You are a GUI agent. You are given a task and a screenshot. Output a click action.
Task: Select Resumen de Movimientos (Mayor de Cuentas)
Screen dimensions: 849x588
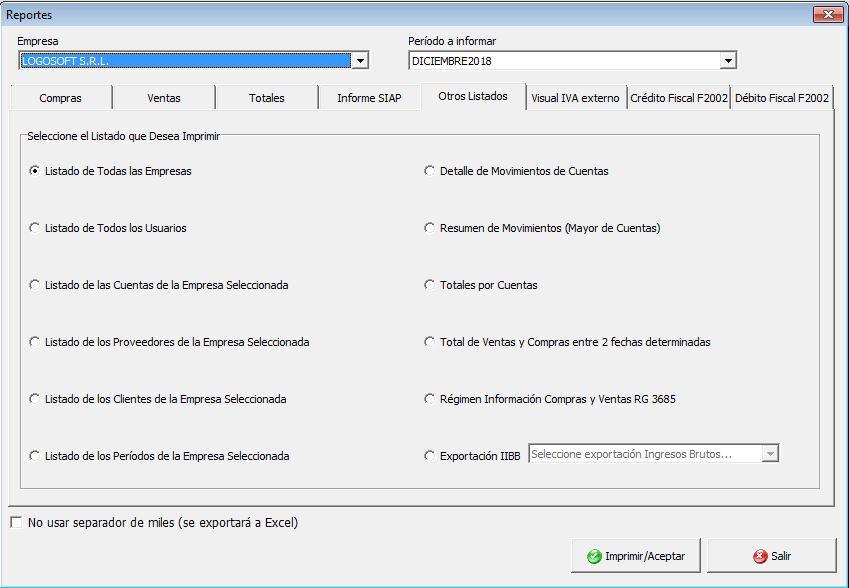(430, 228)
